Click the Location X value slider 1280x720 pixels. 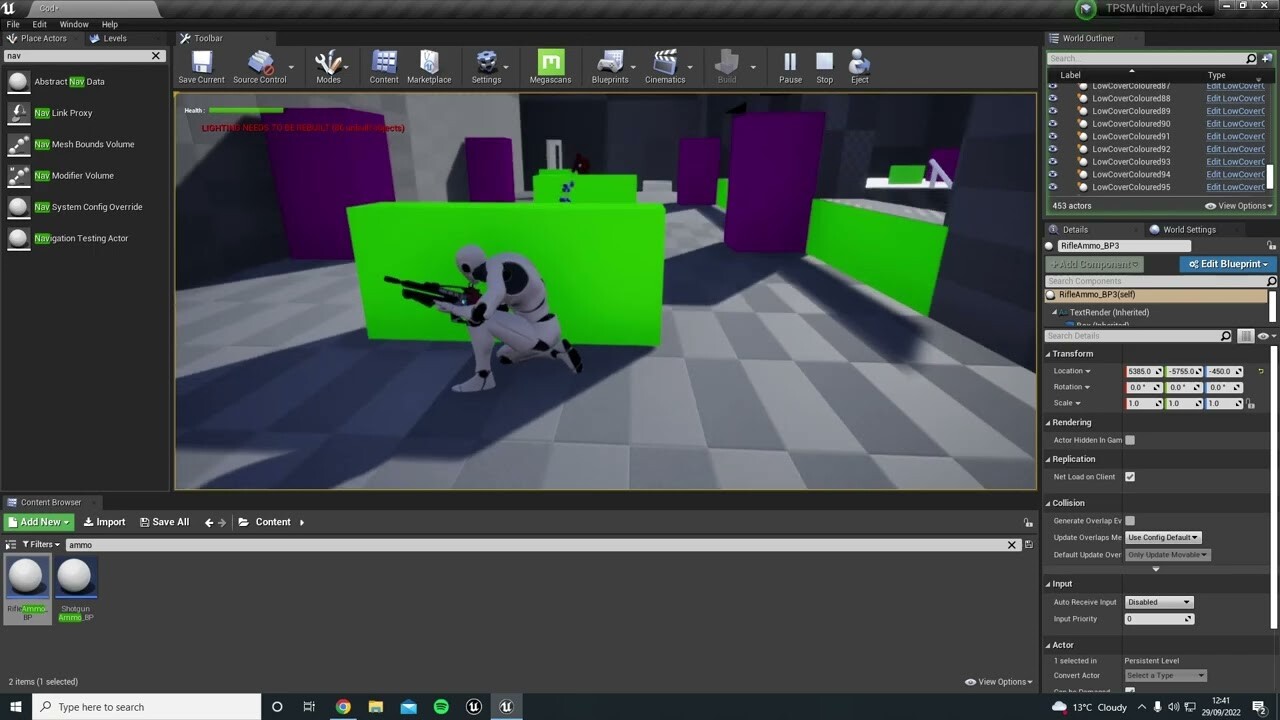[1143, 371]
